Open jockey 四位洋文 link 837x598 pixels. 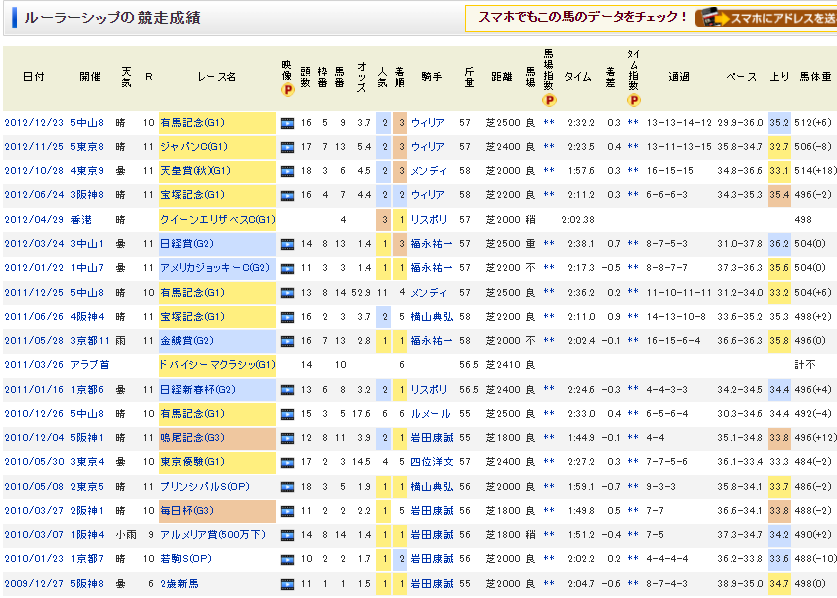click(431, 461)
